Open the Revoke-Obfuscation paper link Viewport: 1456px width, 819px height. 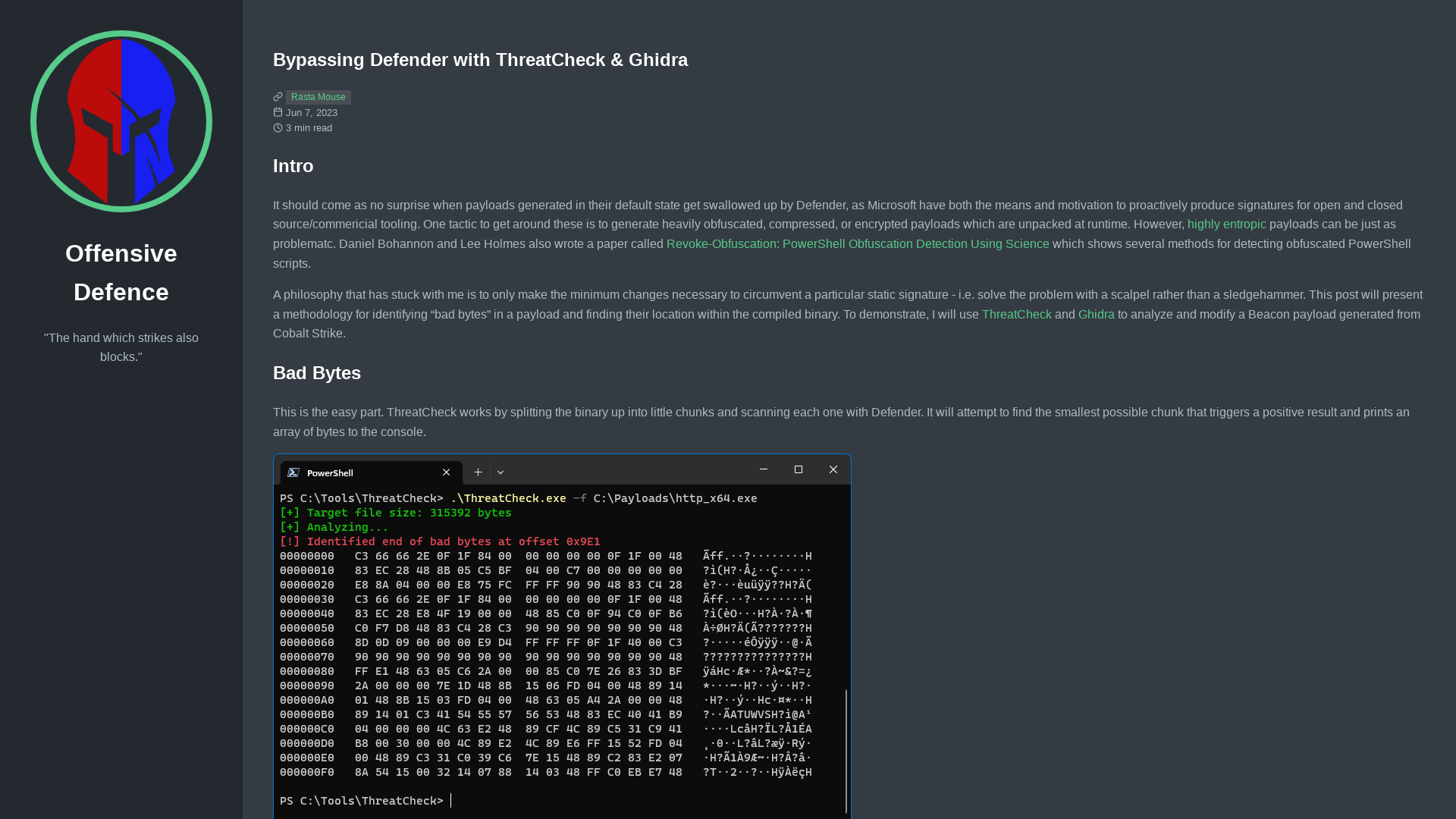(858, 244)
